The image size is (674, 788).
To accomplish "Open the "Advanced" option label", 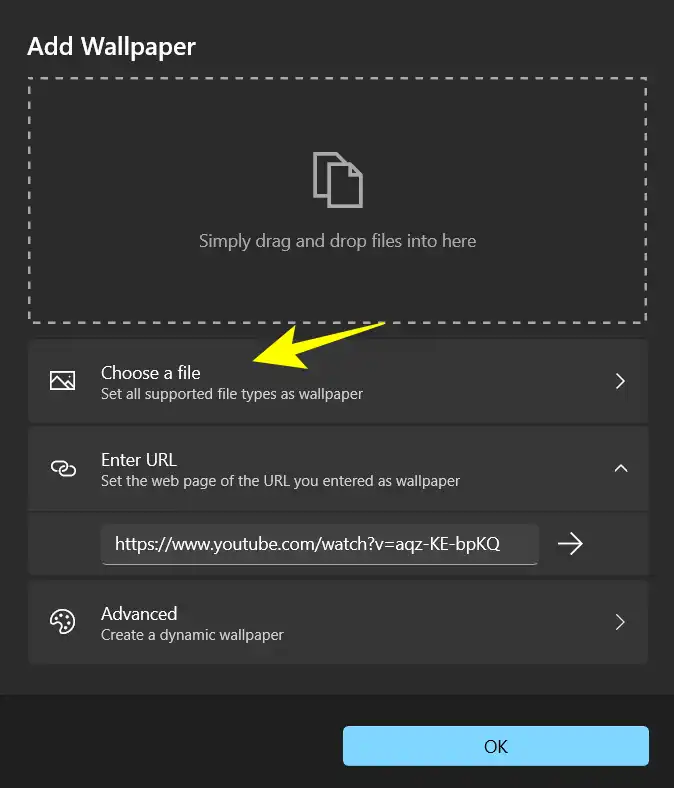I will point(139,613).
